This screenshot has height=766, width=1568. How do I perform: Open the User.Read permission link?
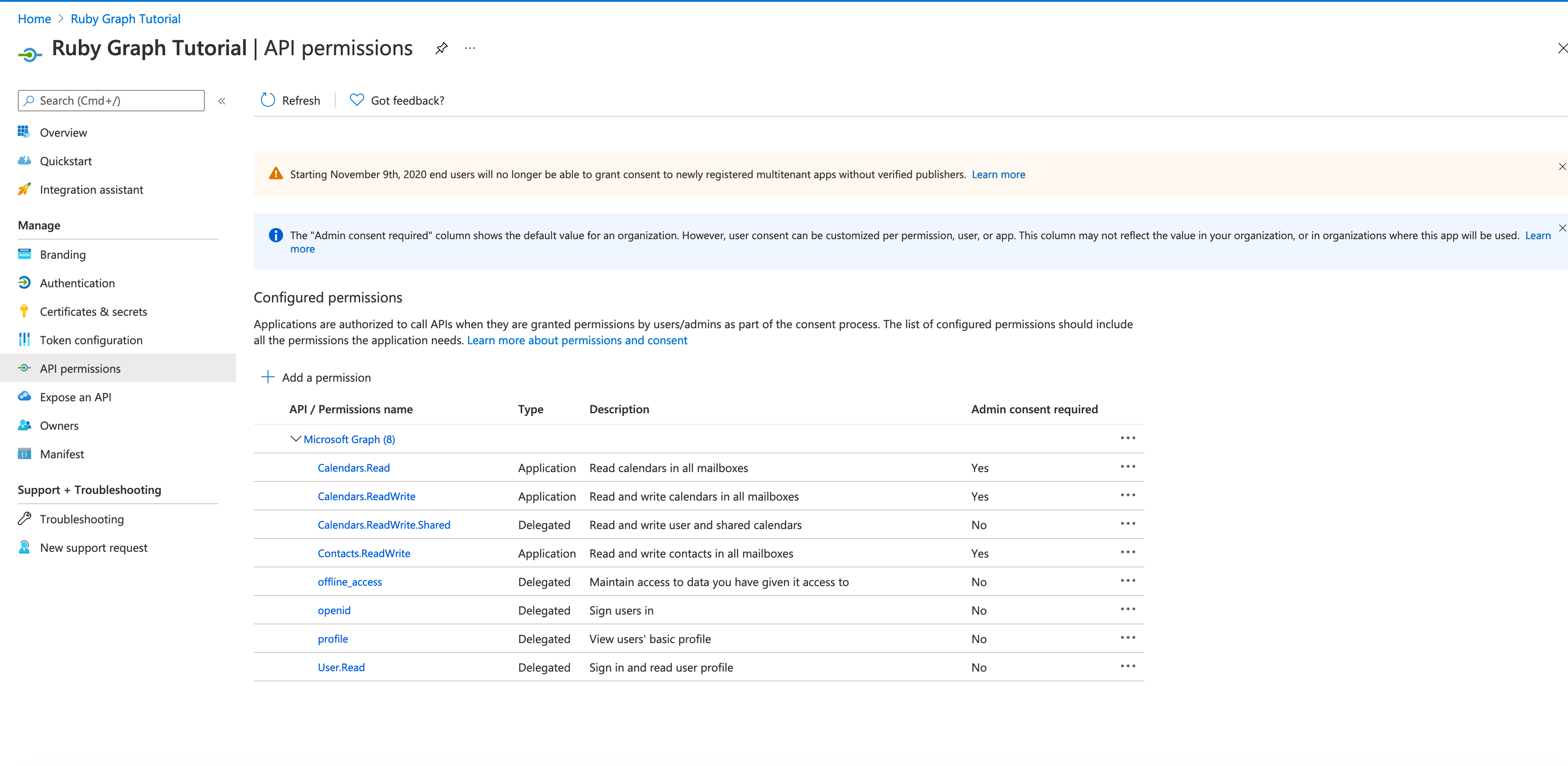(341, 668)
